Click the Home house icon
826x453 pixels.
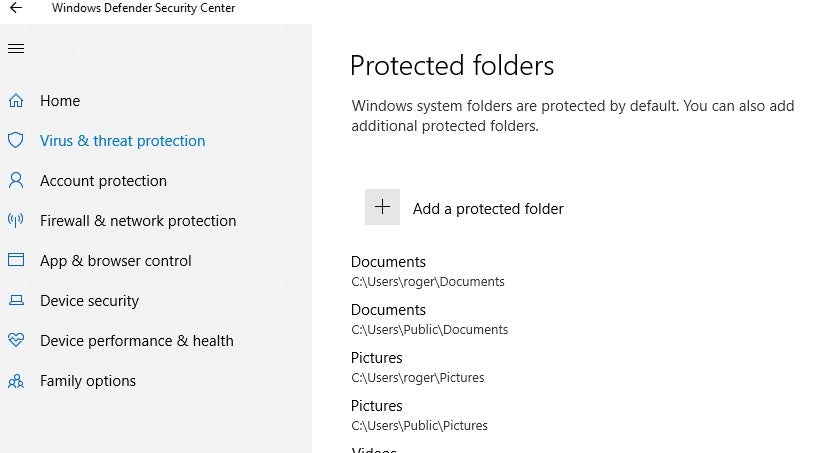pos(16,100)
